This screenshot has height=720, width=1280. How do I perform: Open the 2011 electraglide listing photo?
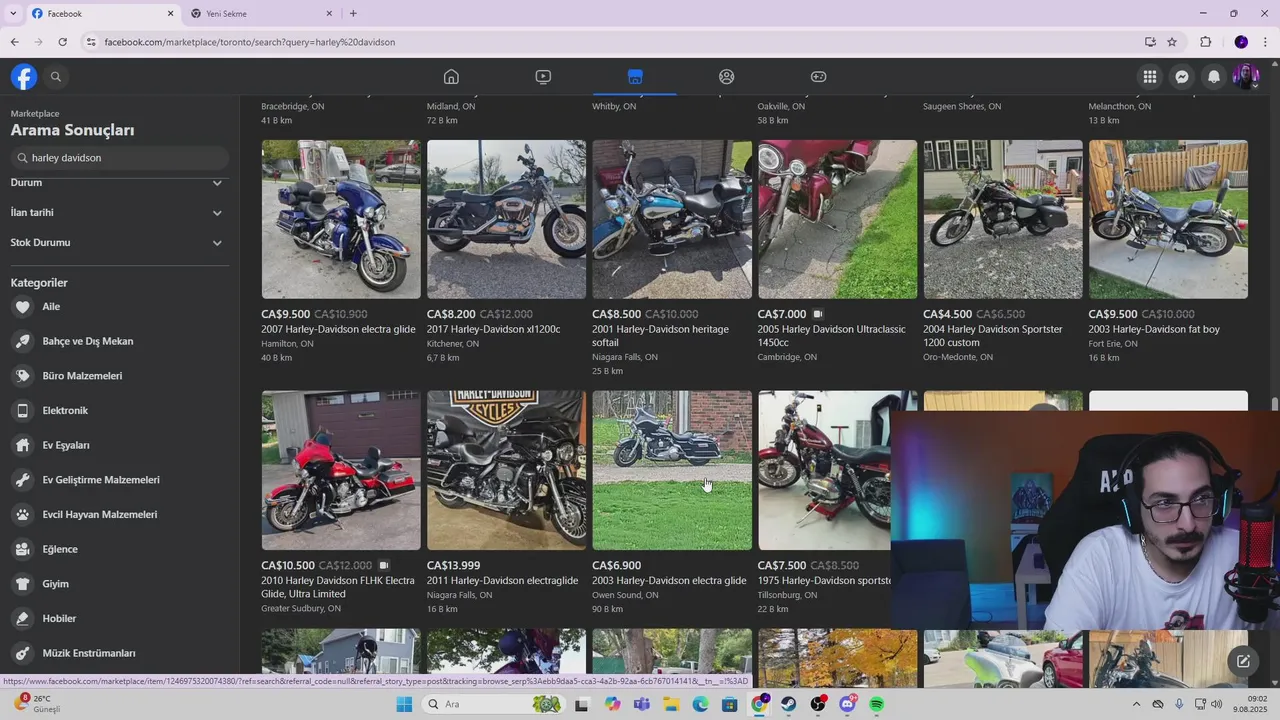point(506,470)
